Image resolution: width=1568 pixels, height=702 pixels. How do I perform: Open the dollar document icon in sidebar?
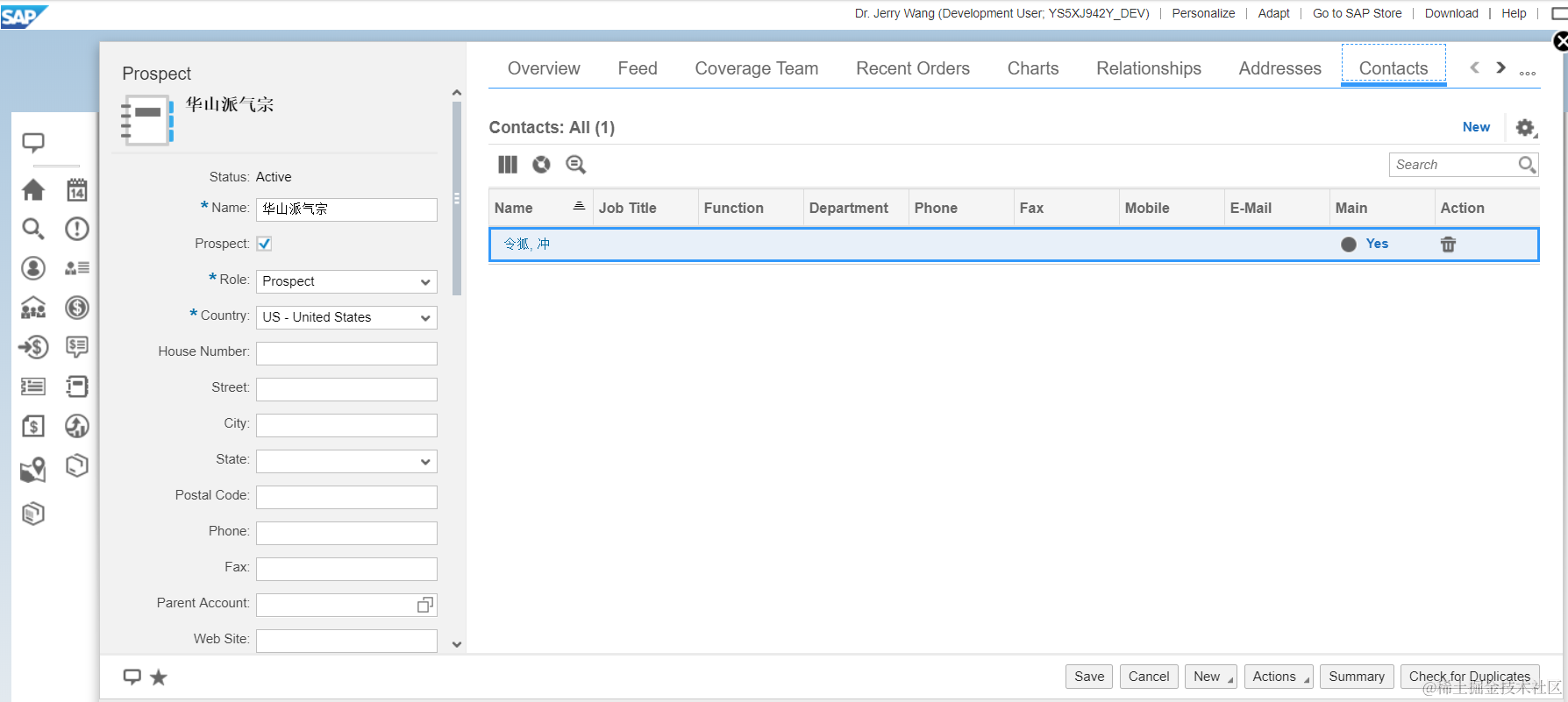pyautogui.click(x=33, y=426)
